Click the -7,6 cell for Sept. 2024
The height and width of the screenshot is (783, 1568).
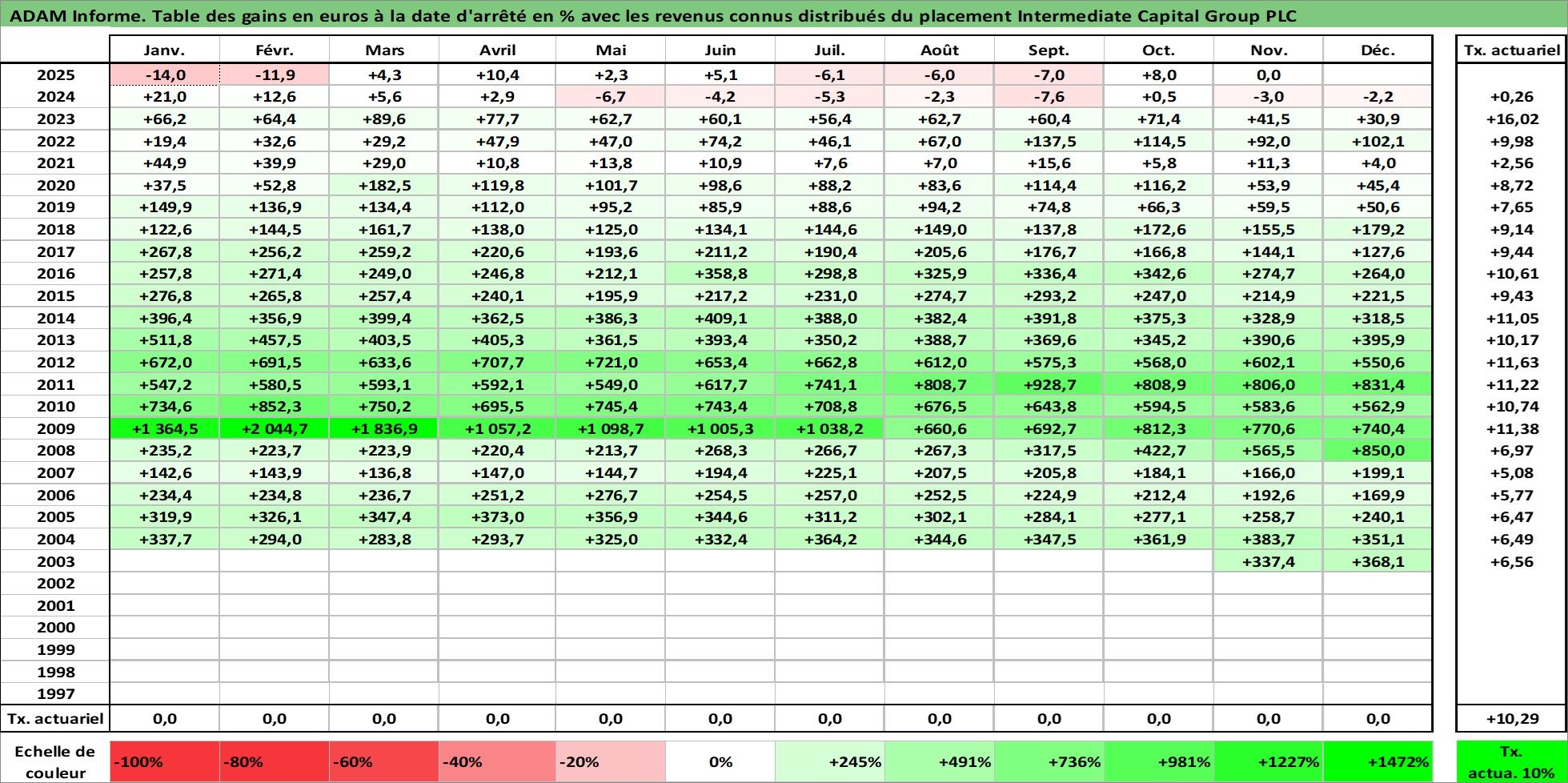pyautogui.click(x=1049, y=97)
